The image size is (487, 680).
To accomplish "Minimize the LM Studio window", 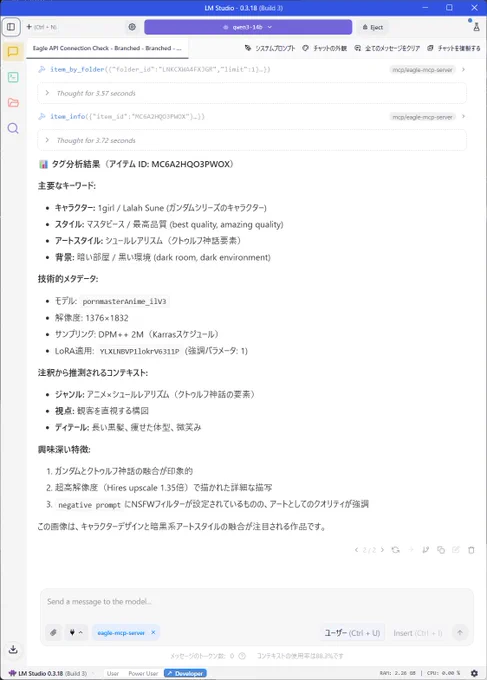I will (425, 8).
